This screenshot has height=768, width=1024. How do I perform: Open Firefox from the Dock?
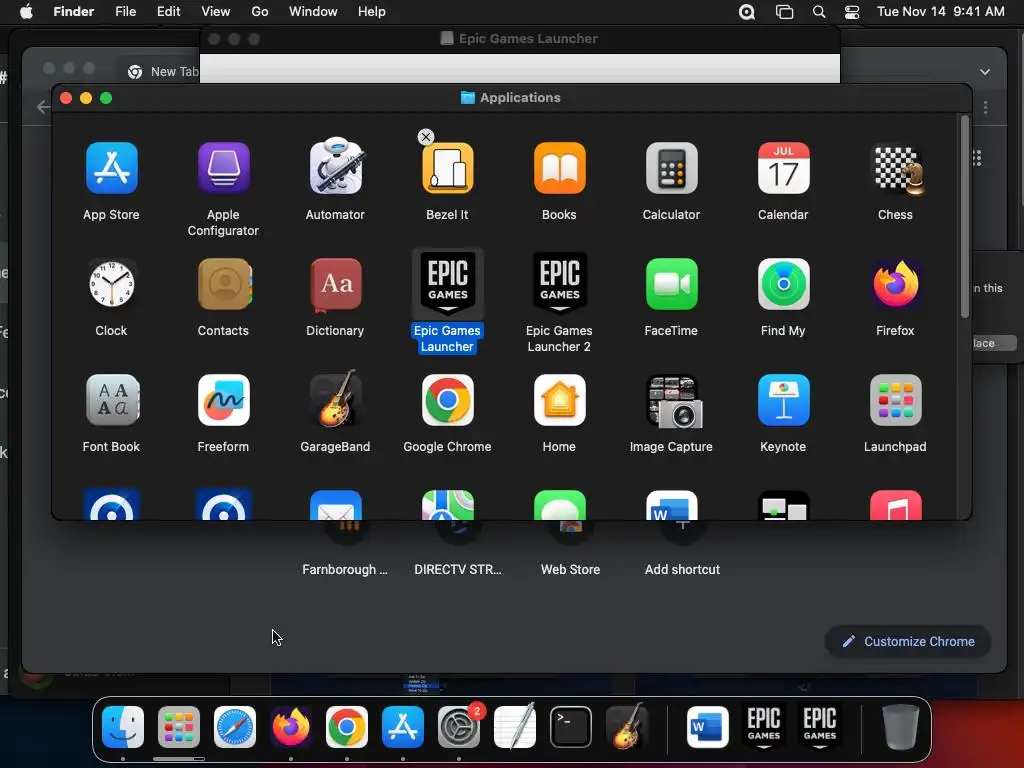coord(291,727)
